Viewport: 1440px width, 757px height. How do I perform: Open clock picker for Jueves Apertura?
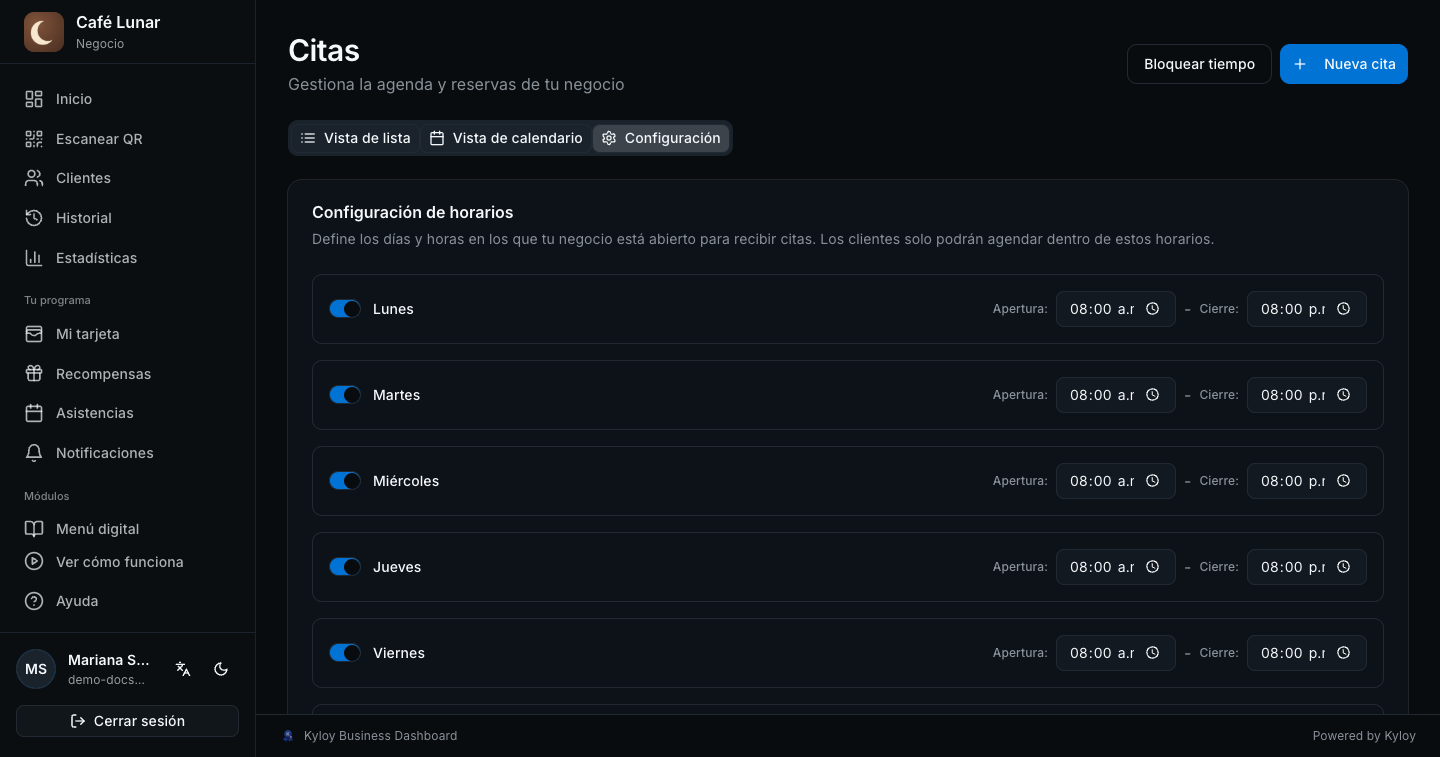[x=1152, y=567]
